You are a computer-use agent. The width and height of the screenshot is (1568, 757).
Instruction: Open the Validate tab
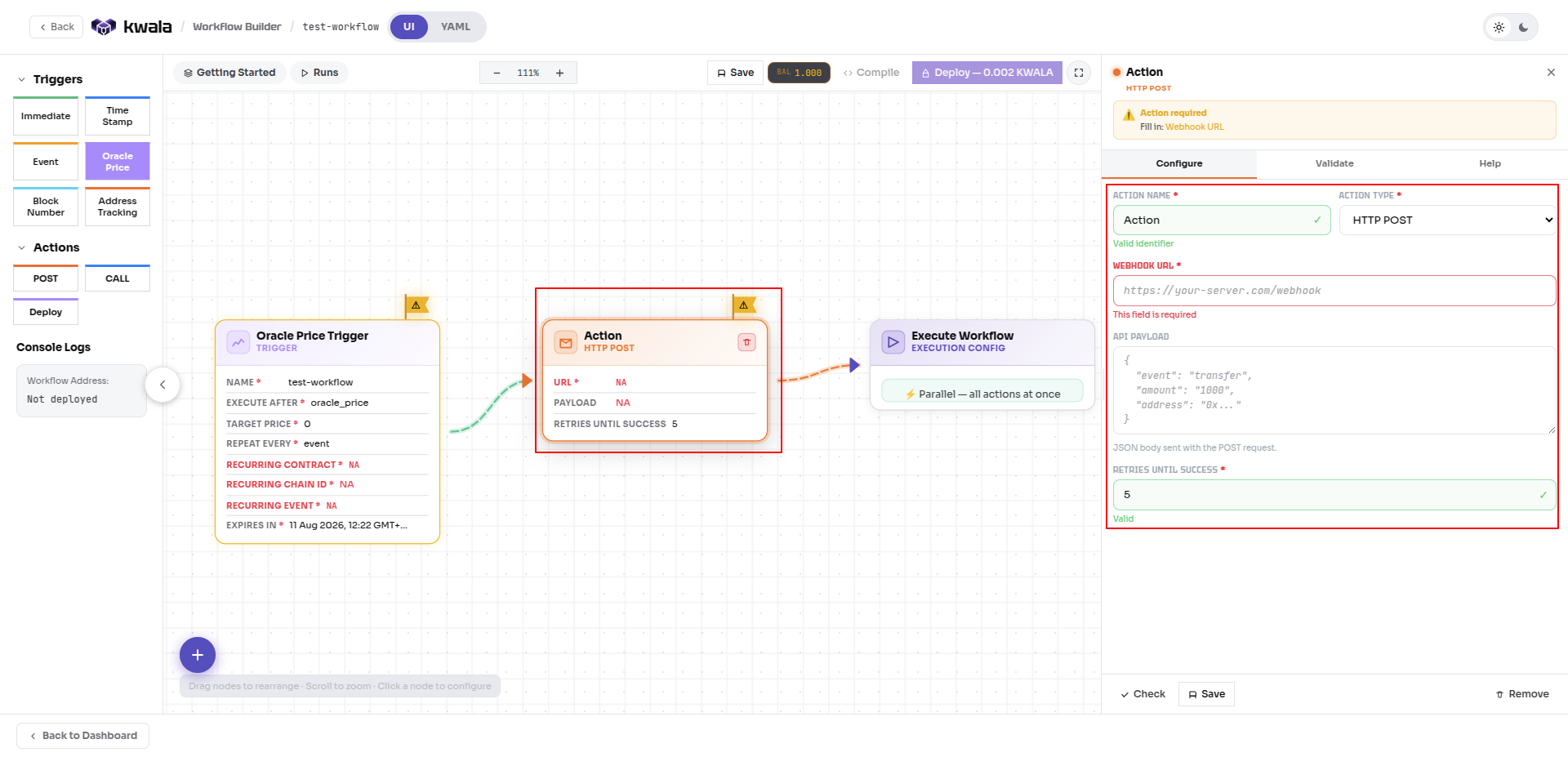pos(1334,163)
